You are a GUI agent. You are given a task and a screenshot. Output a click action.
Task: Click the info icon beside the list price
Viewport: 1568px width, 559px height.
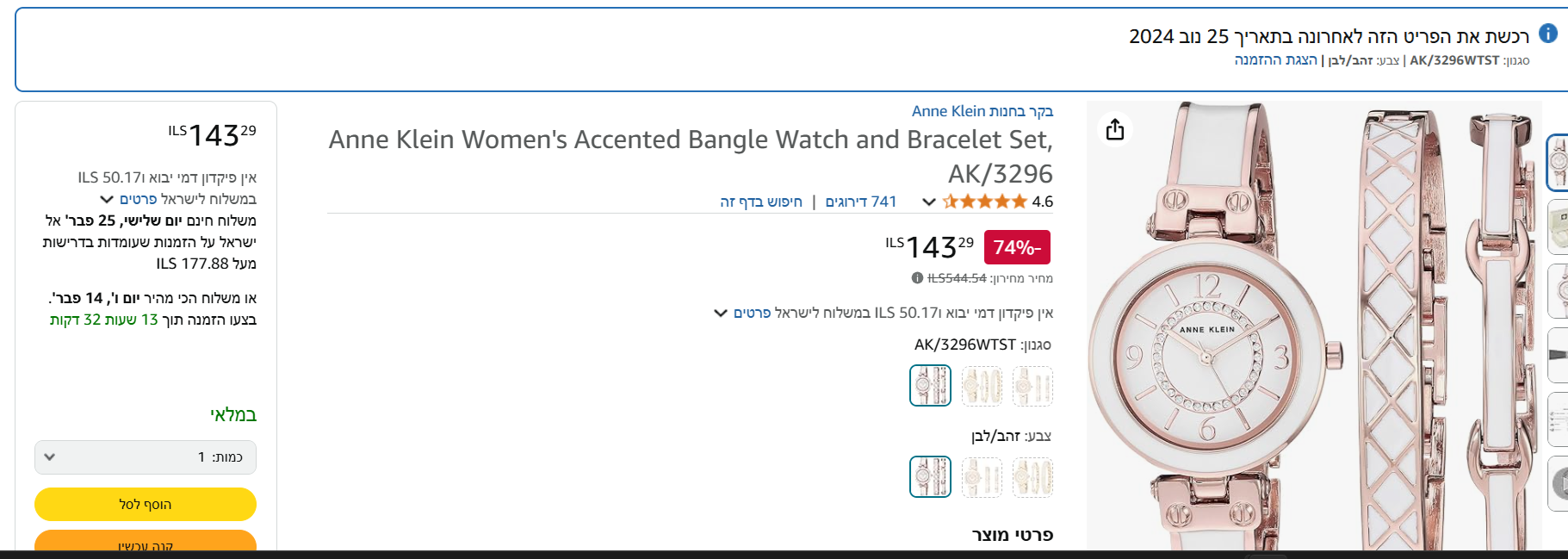coord(917,278)
